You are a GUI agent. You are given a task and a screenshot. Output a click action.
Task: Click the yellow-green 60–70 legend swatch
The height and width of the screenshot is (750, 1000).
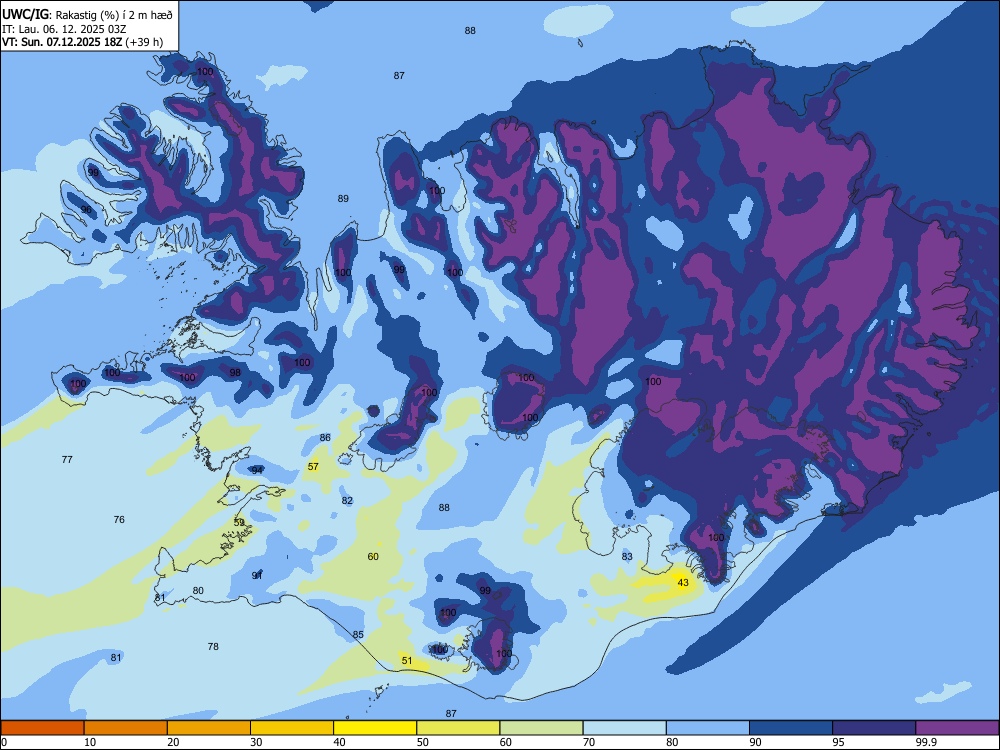point(541,728)
